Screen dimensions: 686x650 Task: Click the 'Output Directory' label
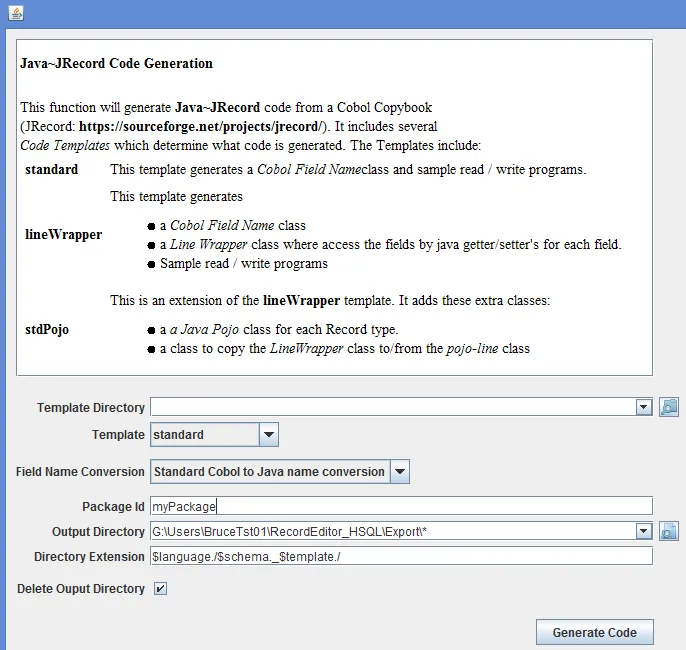click(x=98, y=531)
